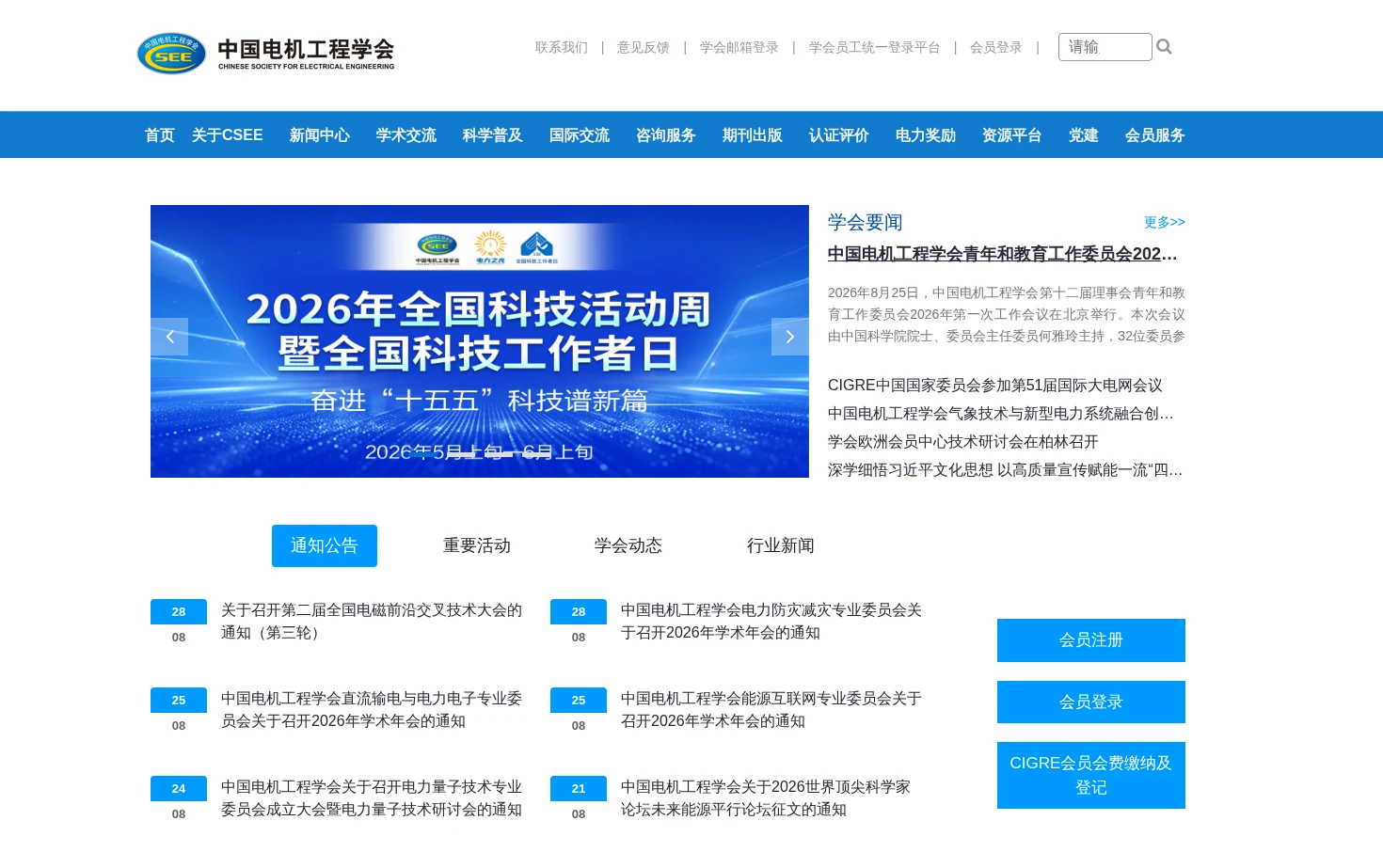This screenshot has width=1383, height=868.
Task: Open CIGRE中国国家委员会参加第51届国际大电网会议 news
Action: pyautogui.click(x=995, y=386)
